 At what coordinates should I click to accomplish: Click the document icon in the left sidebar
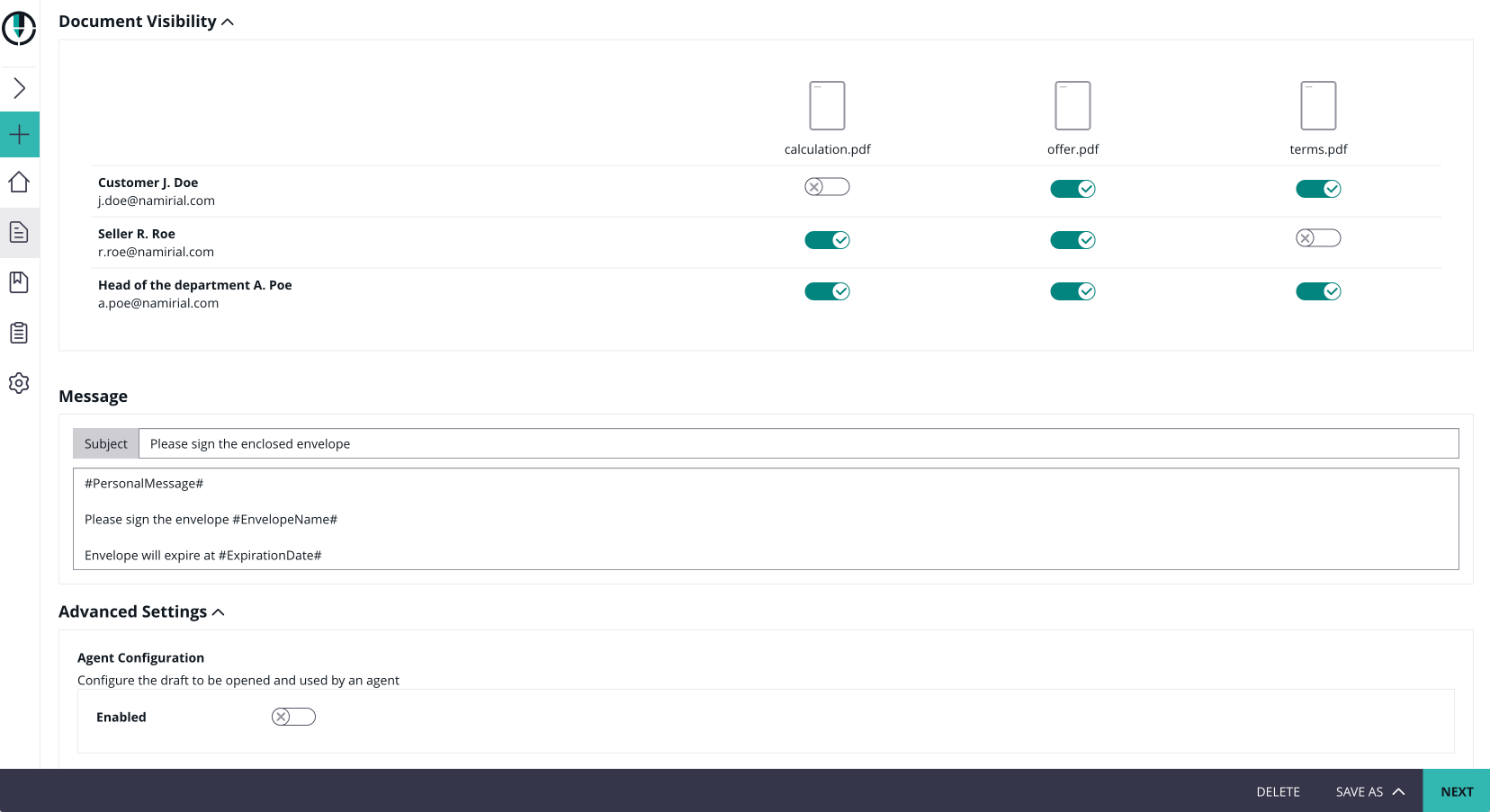click(19, 232)
